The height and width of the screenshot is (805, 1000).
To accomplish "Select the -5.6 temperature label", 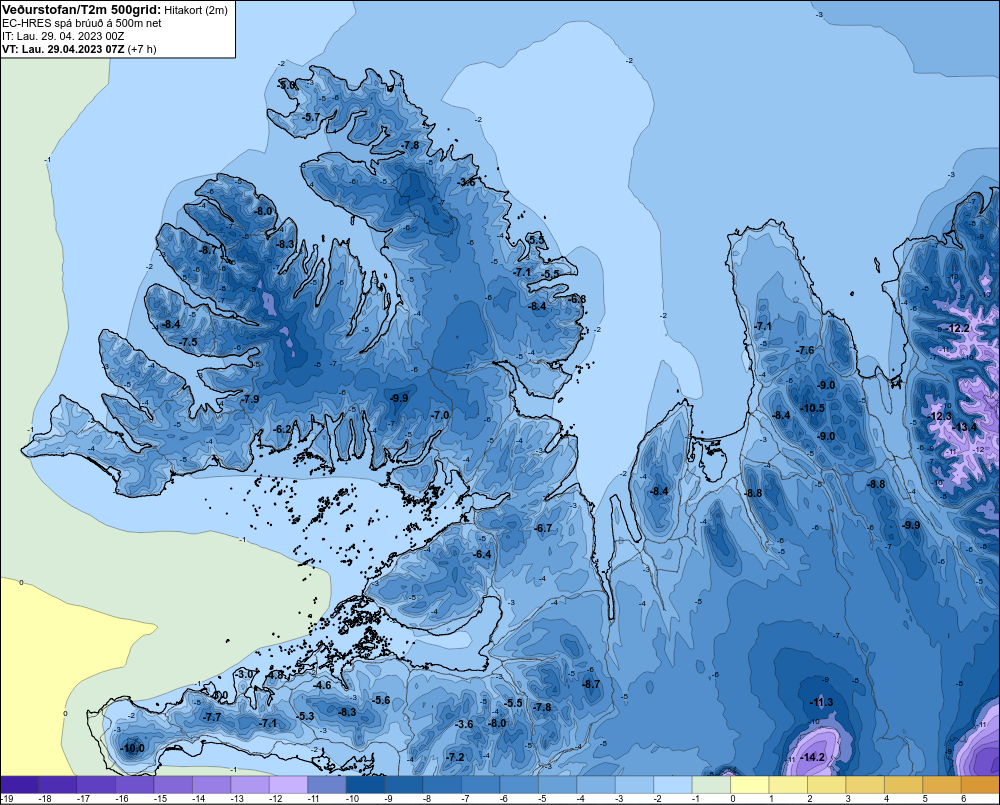I will (x=381, y=700).
